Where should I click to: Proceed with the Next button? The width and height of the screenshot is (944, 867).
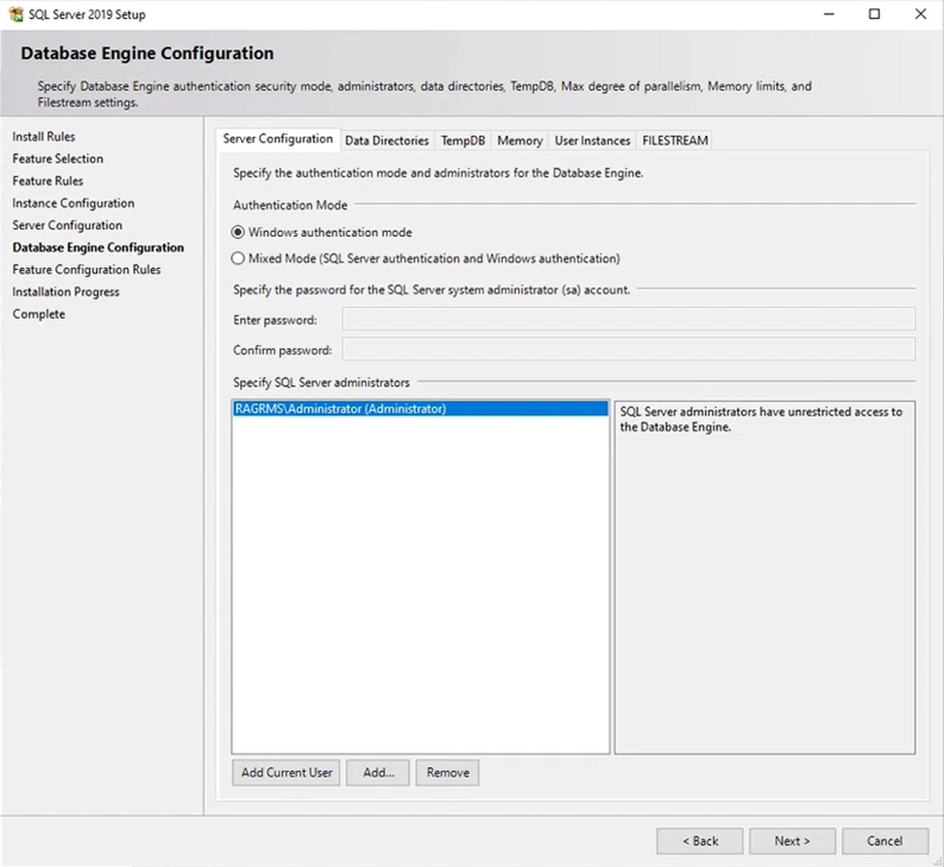(x=792, y=841)
